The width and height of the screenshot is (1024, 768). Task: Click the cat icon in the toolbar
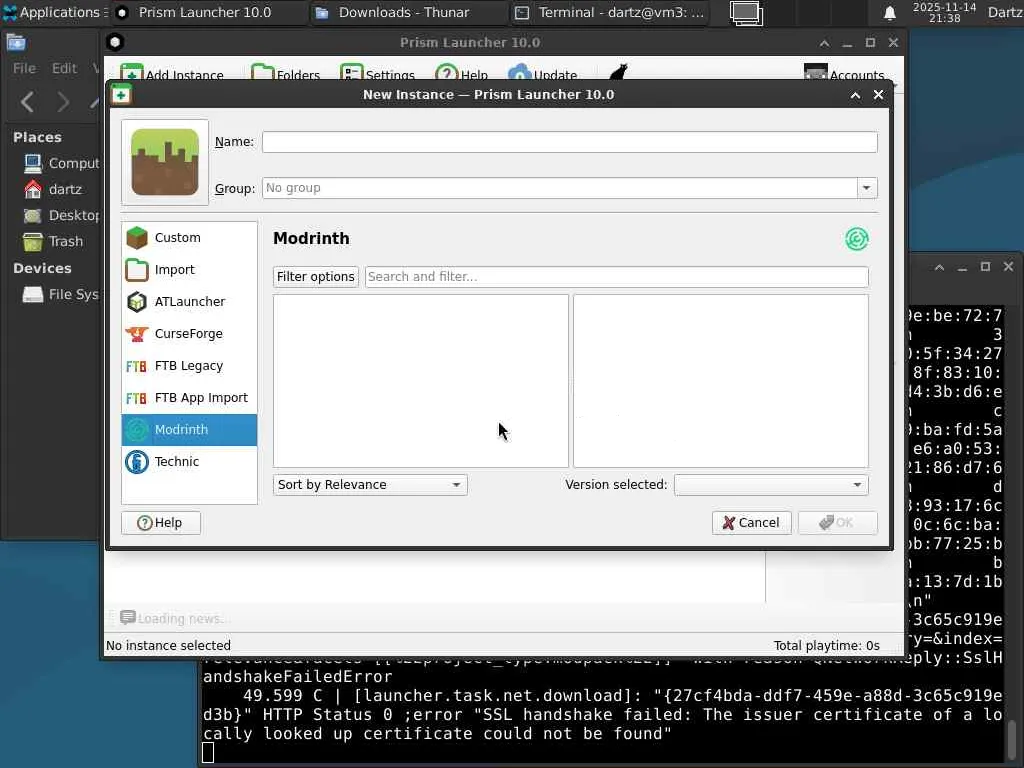(618, 72)
